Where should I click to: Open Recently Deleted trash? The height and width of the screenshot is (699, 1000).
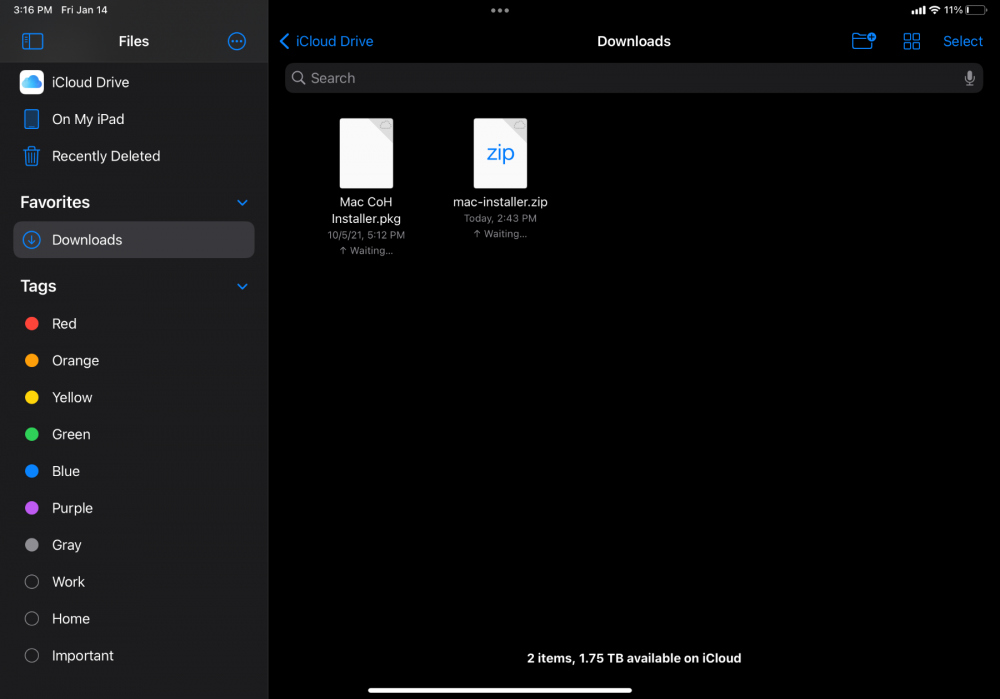click(x=105, y=156)
